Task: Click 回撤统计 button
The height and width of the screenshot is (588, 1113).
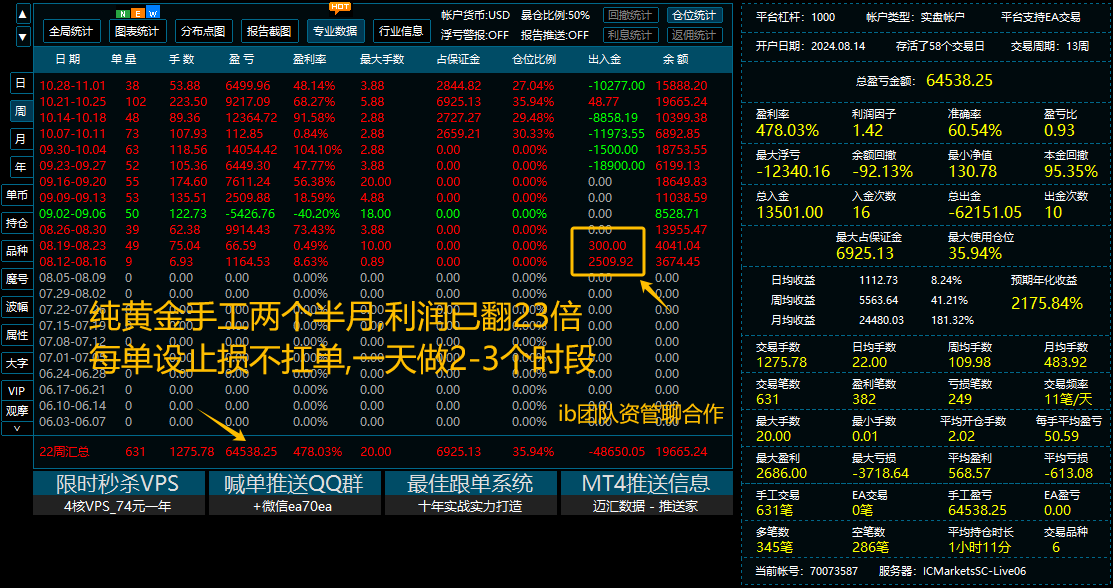Action: click(630, 15)
